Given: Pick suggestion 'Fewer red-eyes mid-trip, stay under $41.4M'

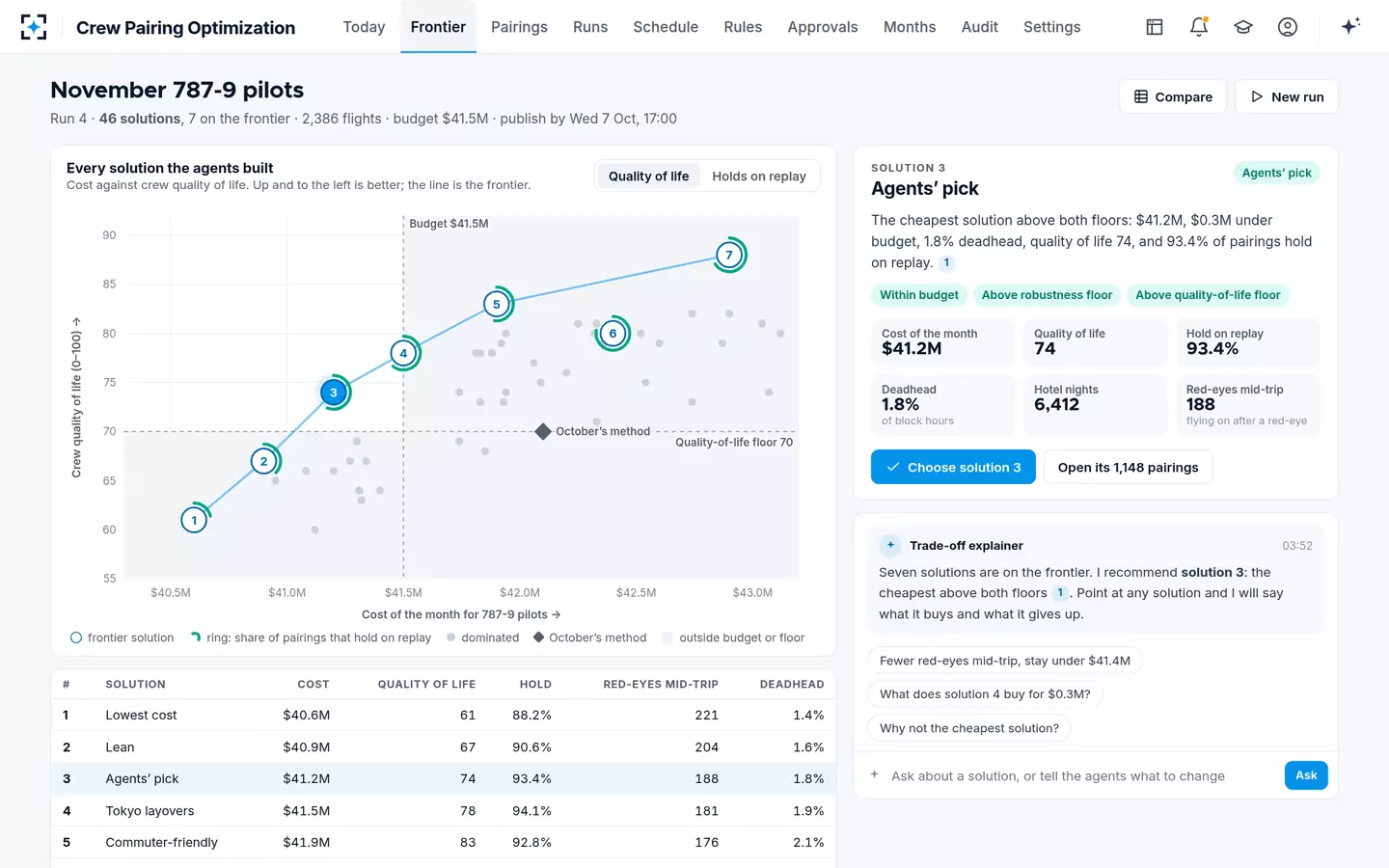Looking at the screenshot, I should pyautogui.click(x=1005, y=661).
